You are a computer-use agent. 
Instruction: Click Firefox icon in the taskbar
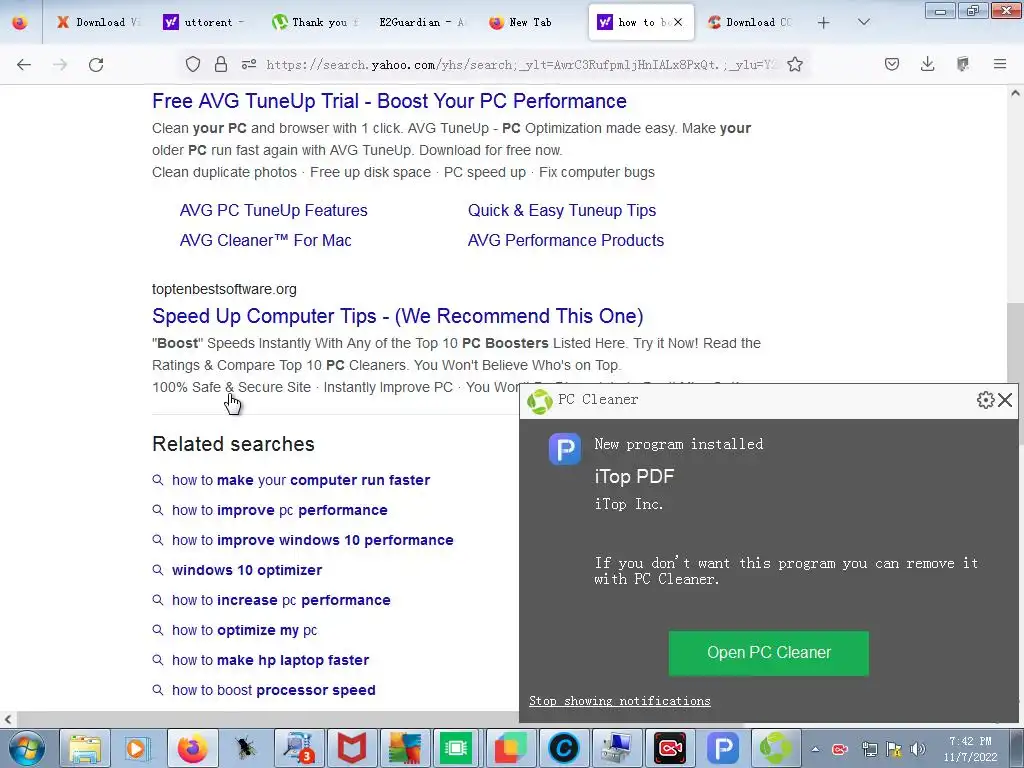[192, 748]
